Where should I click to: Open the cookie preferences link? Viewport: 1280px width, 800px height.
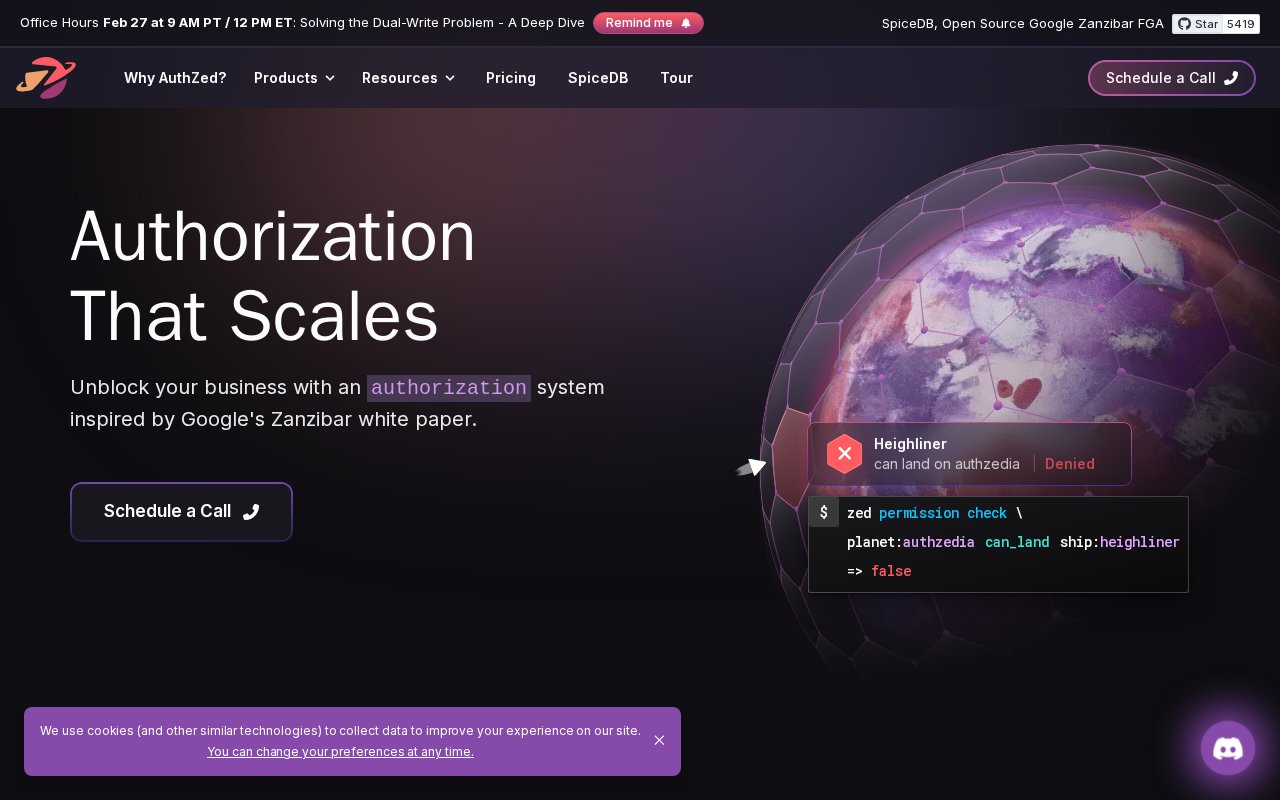341,752
